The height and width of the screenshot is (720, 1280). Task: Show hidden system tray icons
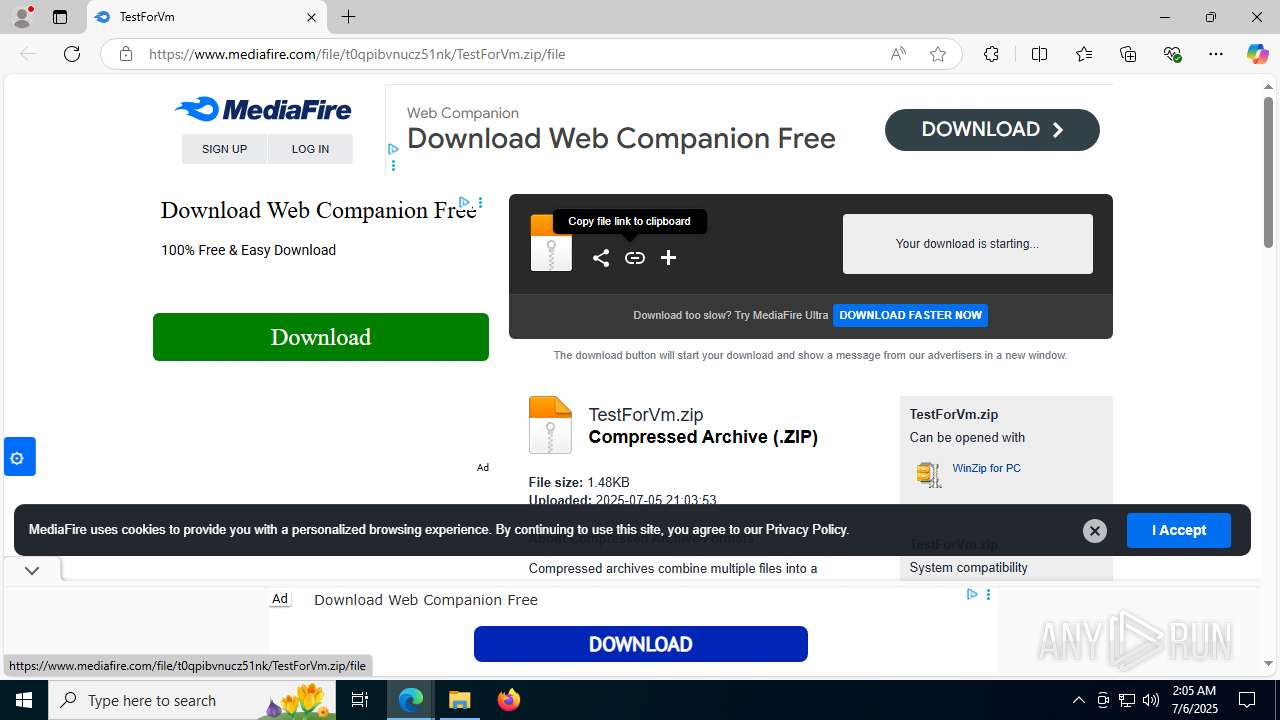[1078, 700]
